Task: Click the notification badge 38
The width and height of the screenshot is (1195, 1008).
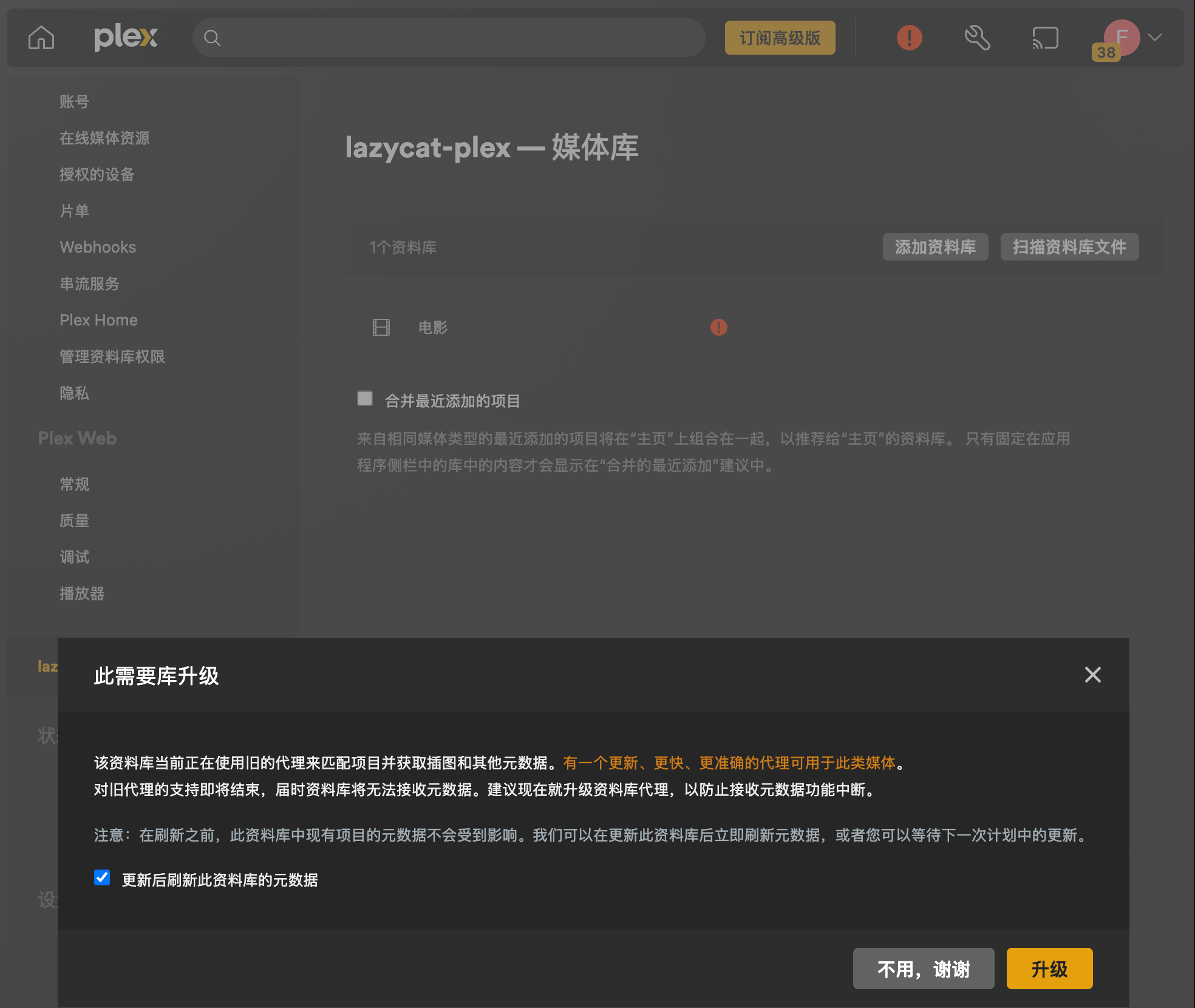Action: coord(1106,52)
